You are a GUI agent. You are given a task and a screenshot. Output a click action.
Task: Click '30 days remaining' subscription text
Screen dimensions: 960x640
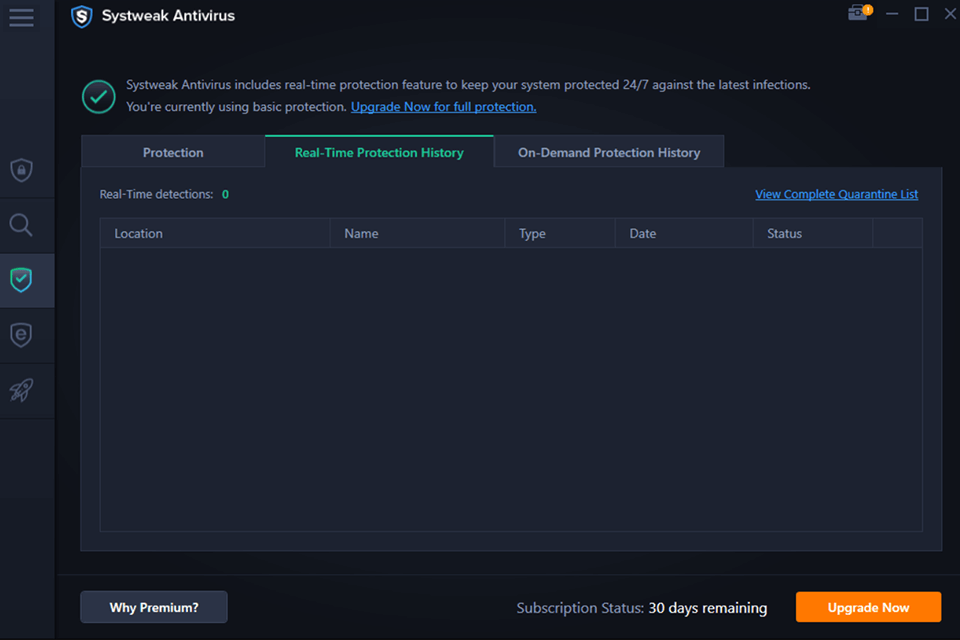point(708,608)
